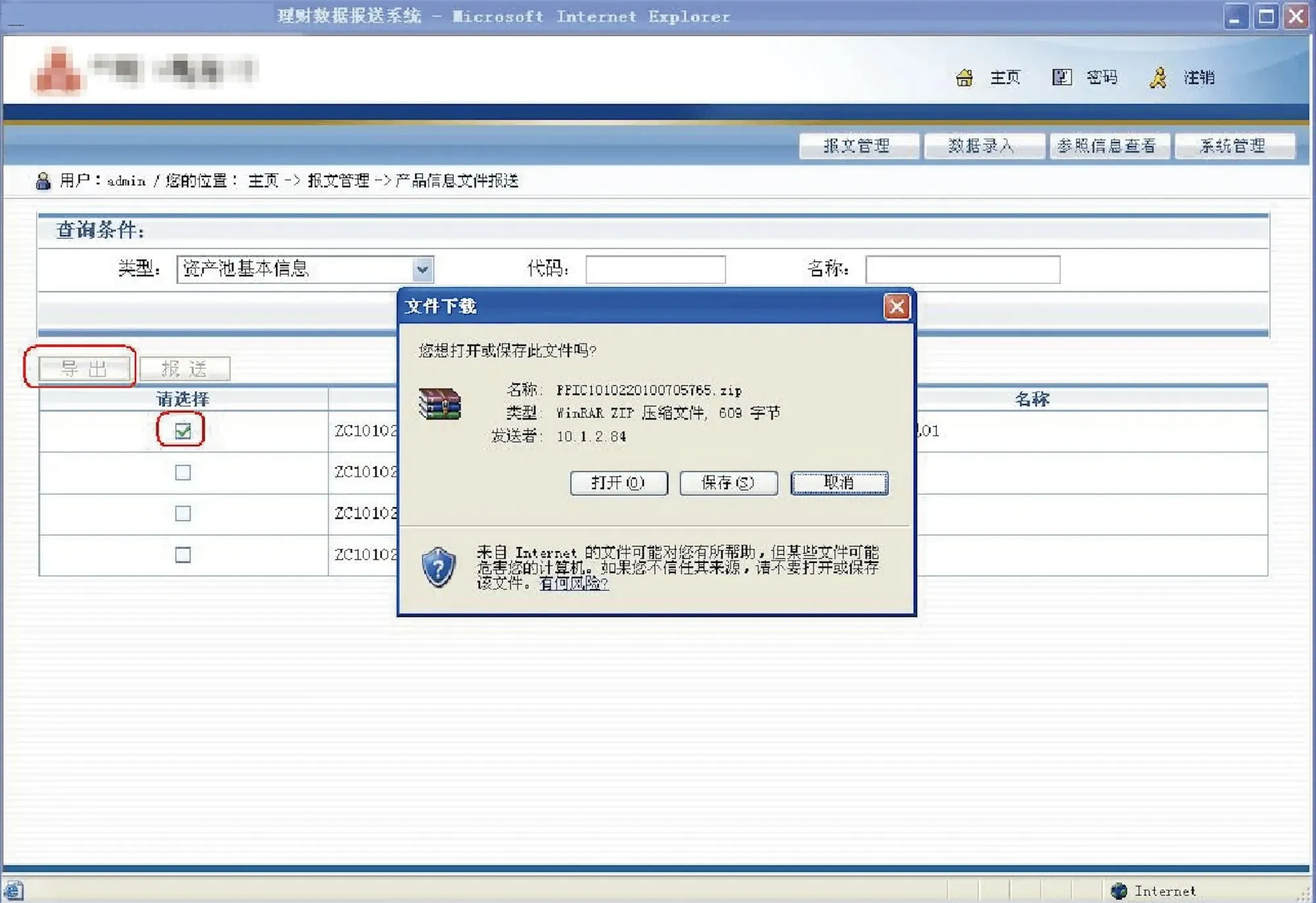Click the home (主页) house icon

coord(964,78)
